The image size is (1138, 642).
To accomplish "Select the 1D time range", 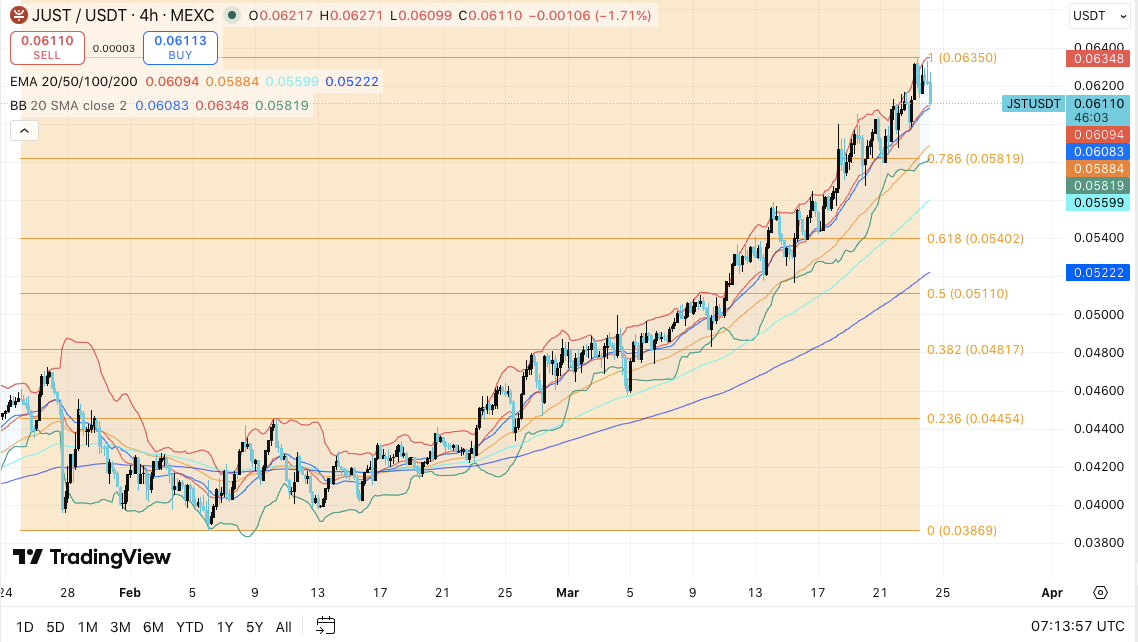I will click(24, 627).
